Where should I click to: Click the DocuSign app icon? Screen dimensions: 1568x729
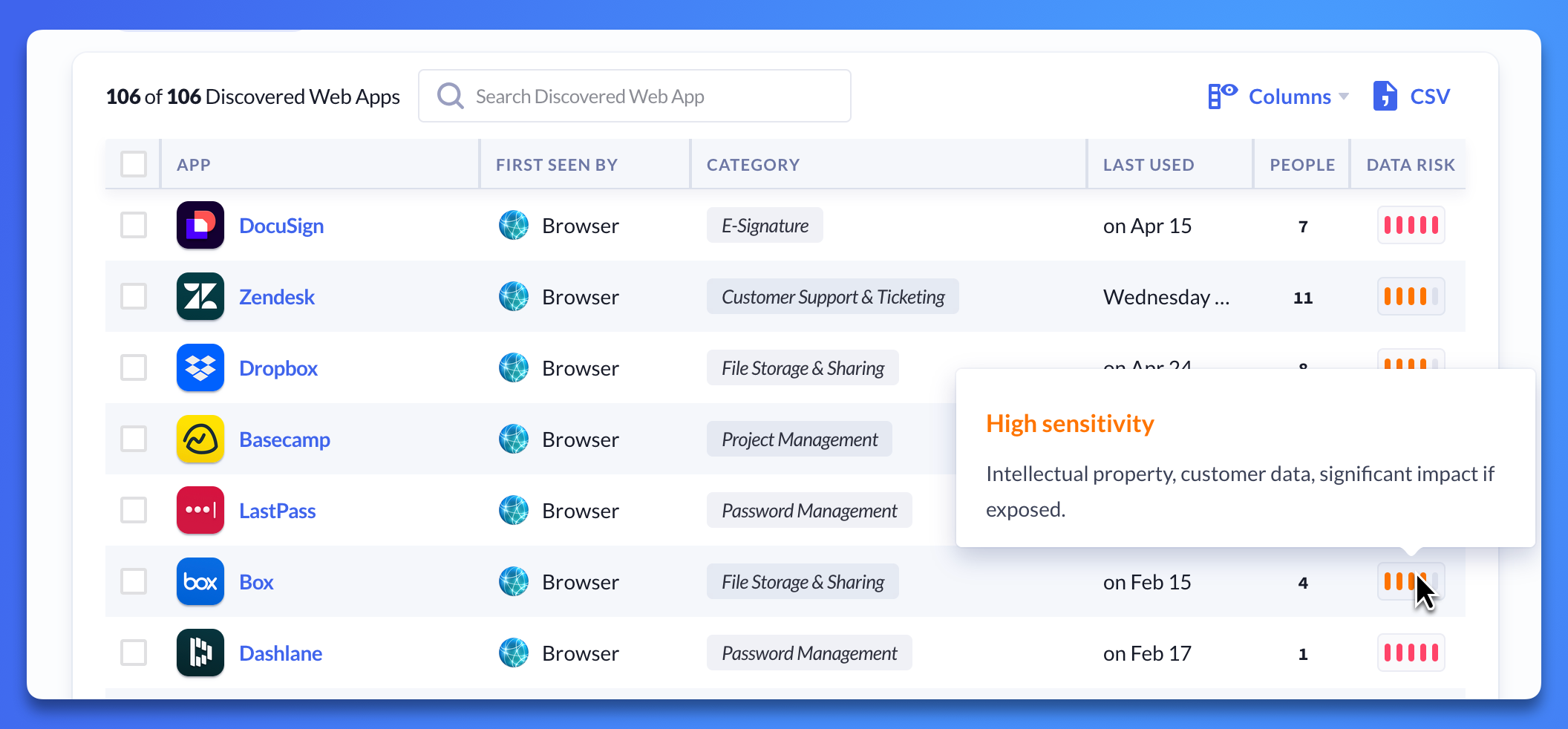tap(200, 225)
